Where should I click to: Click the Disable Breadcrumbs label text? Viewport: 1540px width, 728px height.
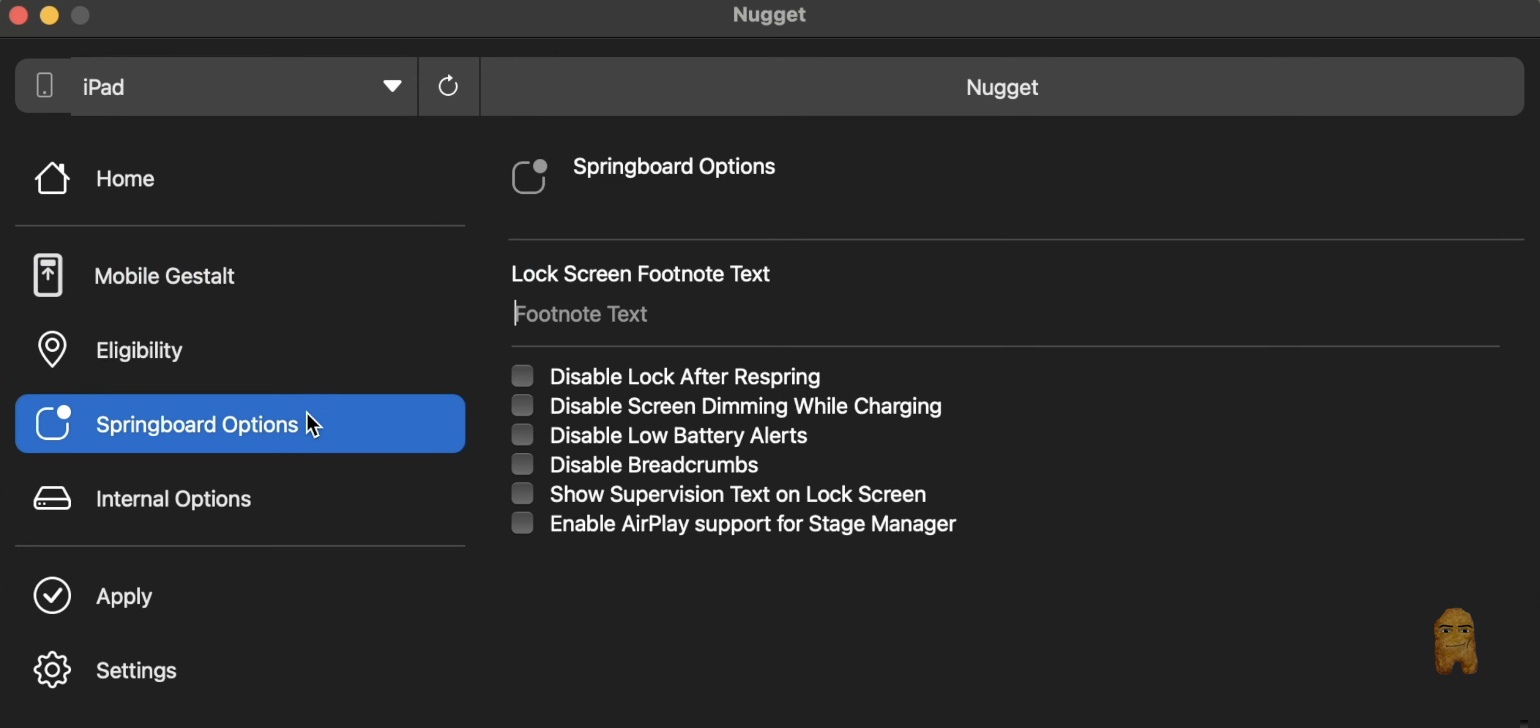pyautogui.click(x=654, y=465)
